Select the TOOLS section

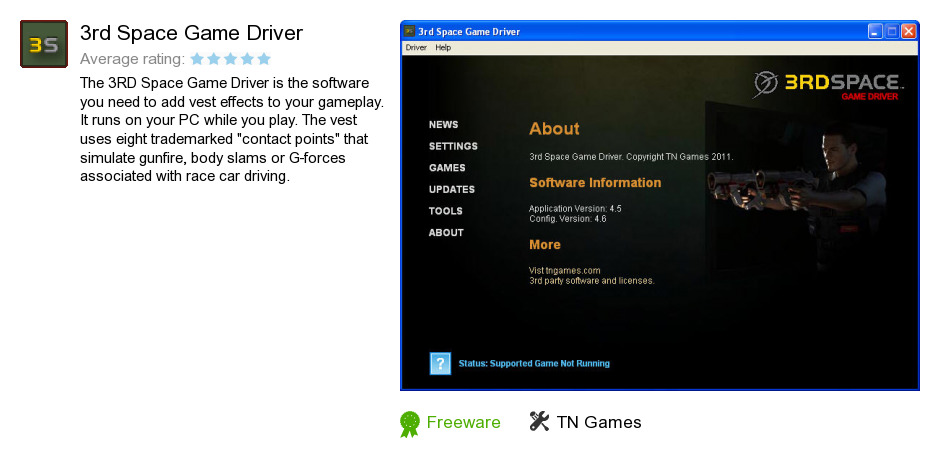pyautogui.click(x=445, y=211)
